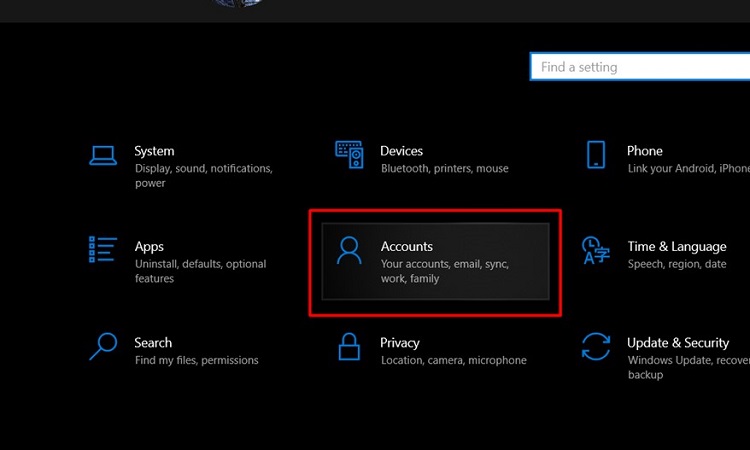Focus the 'Find a setting' search box
This screenshot has height=450, width=750.
pos(640,67)
